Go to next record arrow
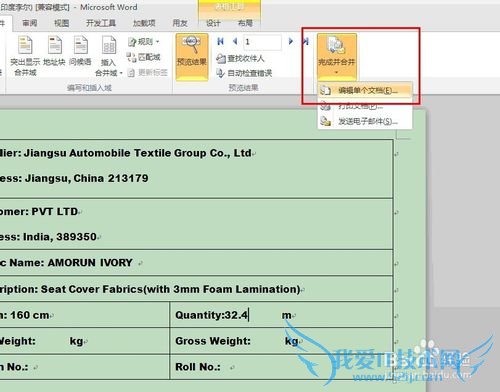The width and height of the screenshot is (500, 392). coord(291,41)
